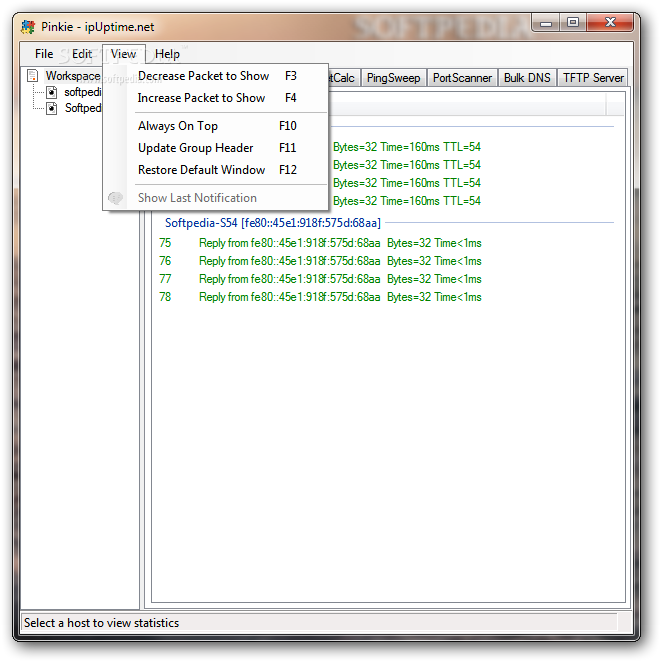Screen dimensions: 661x662
Task: Switch to the TFTP Server tab
Action: point(593,78)
